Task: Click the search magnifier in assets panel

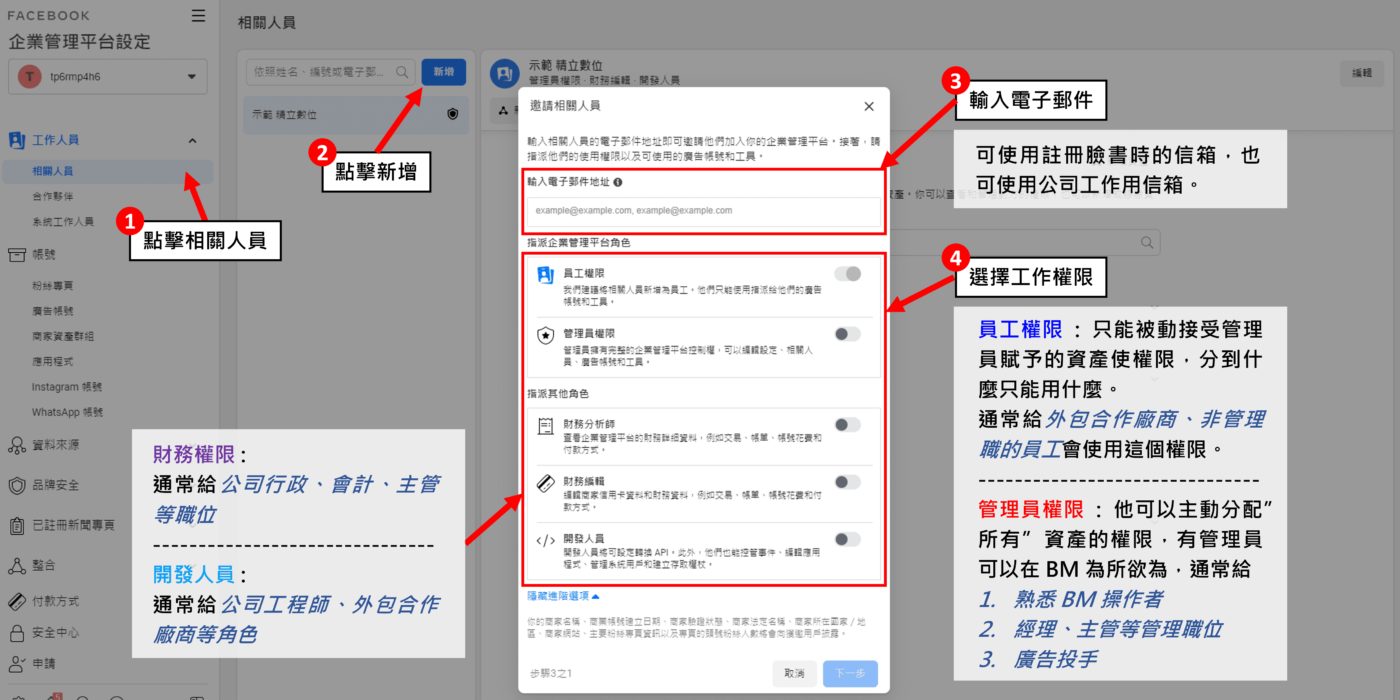Action: tap(1148, 242)
